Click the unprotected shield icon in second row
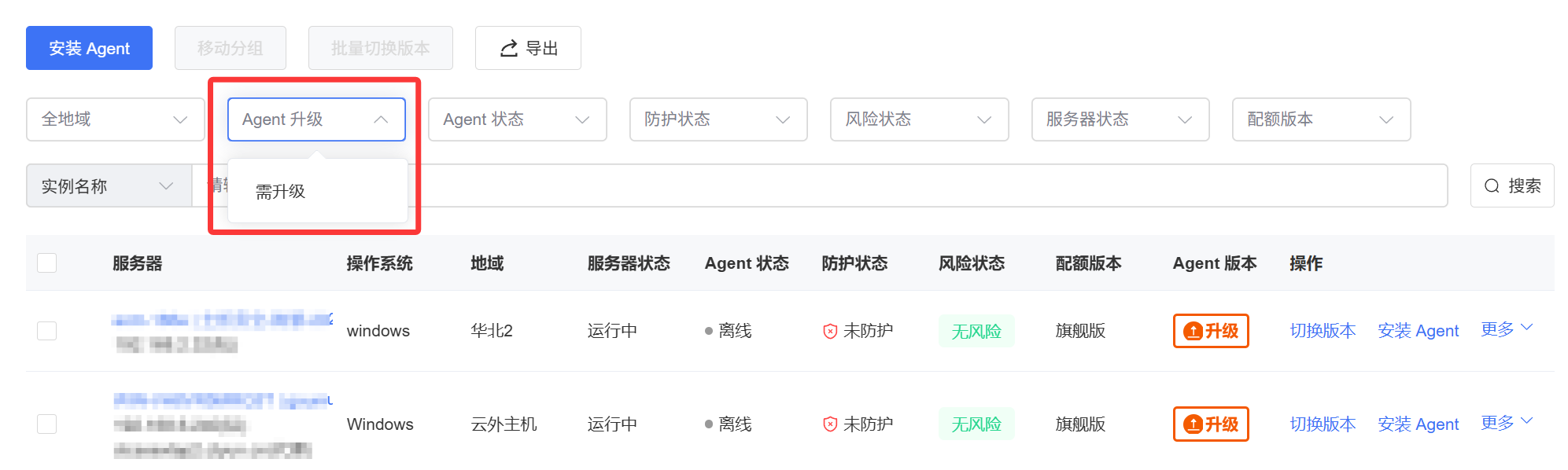This screenshot has height=470, width=1568. [829, 424]
